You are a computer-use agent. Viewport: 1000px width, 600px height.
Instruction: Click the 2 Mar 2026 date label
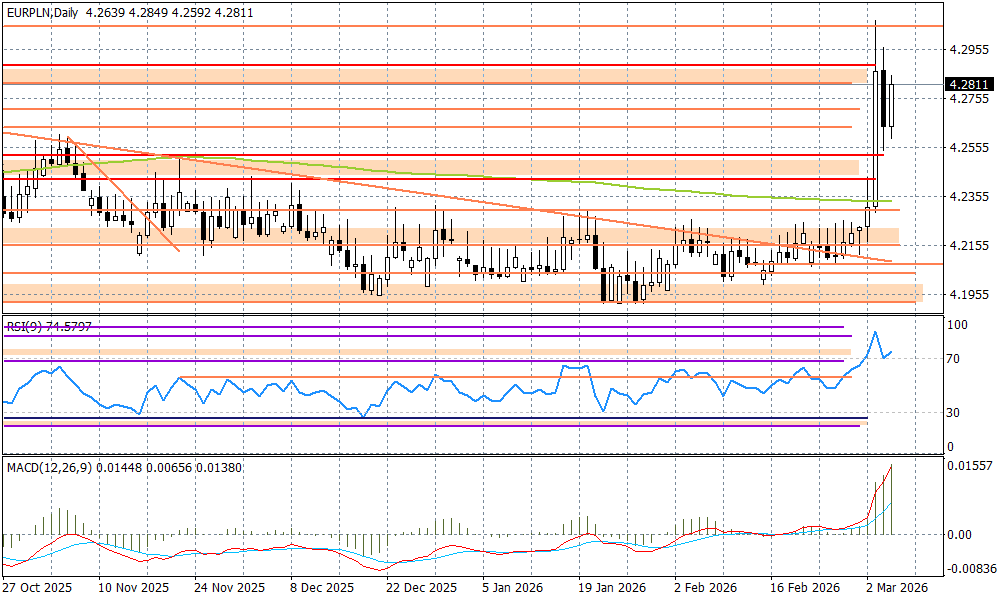895,589
